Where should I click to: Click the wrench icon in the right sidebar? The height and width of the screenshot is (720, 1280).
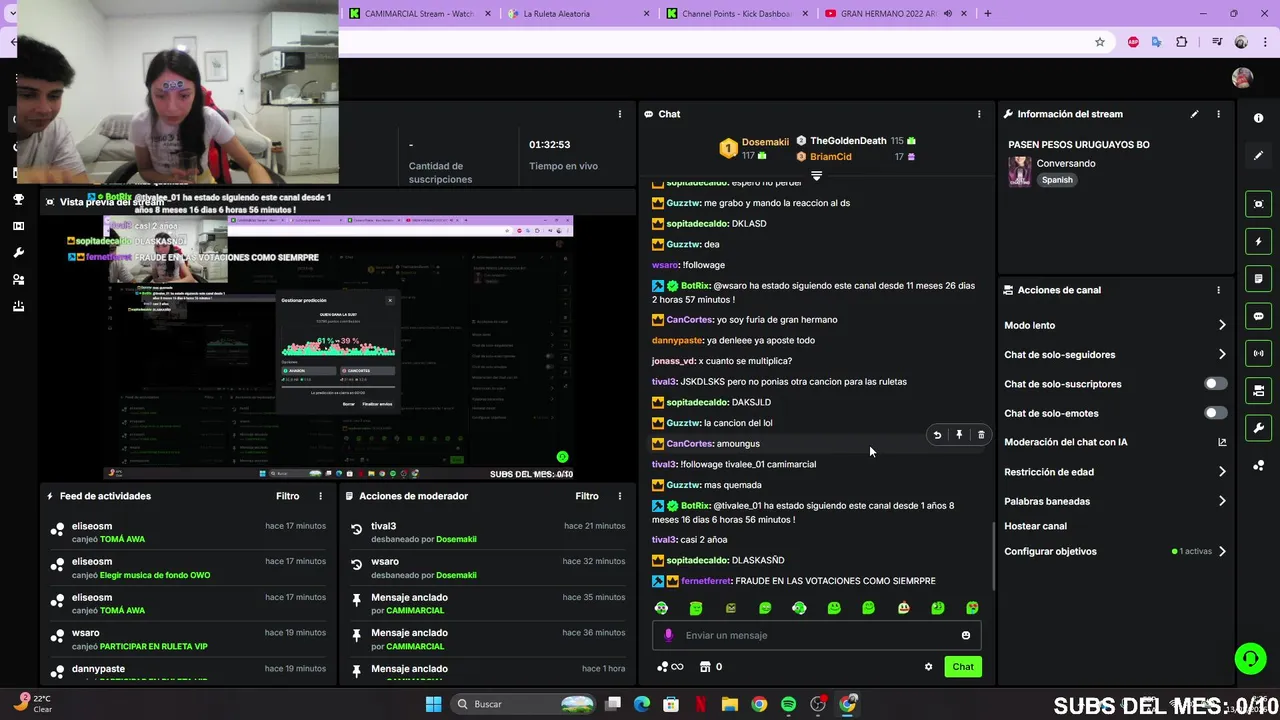[1258, 428]
